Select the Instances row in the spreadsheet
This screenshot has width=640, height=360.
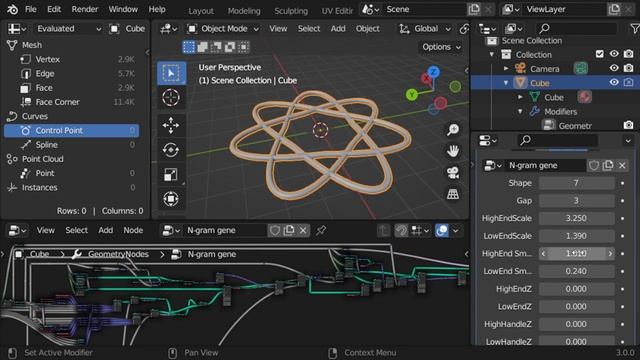point(72,188)
